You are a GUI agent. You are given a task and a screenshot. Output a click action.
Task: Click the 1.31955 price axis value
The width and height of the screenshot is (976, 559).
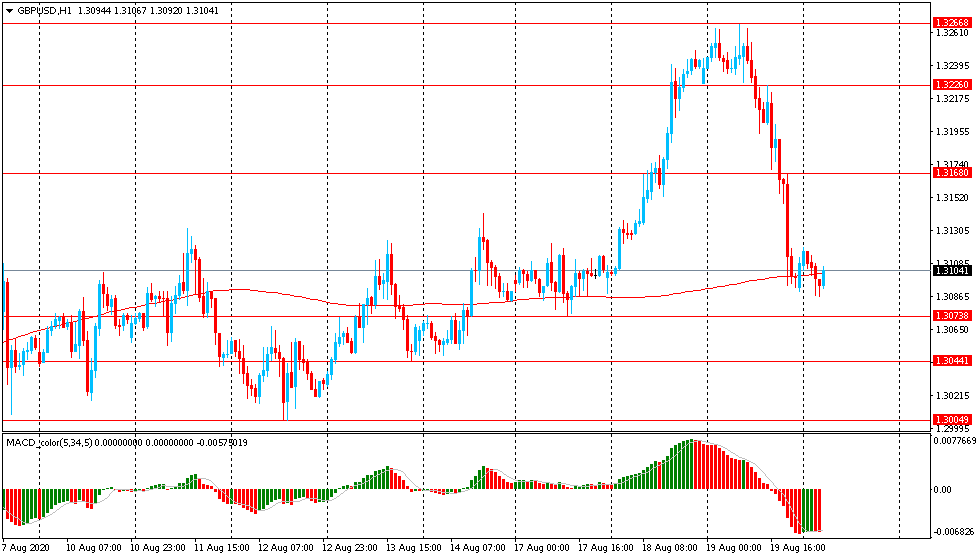(953, 132)
